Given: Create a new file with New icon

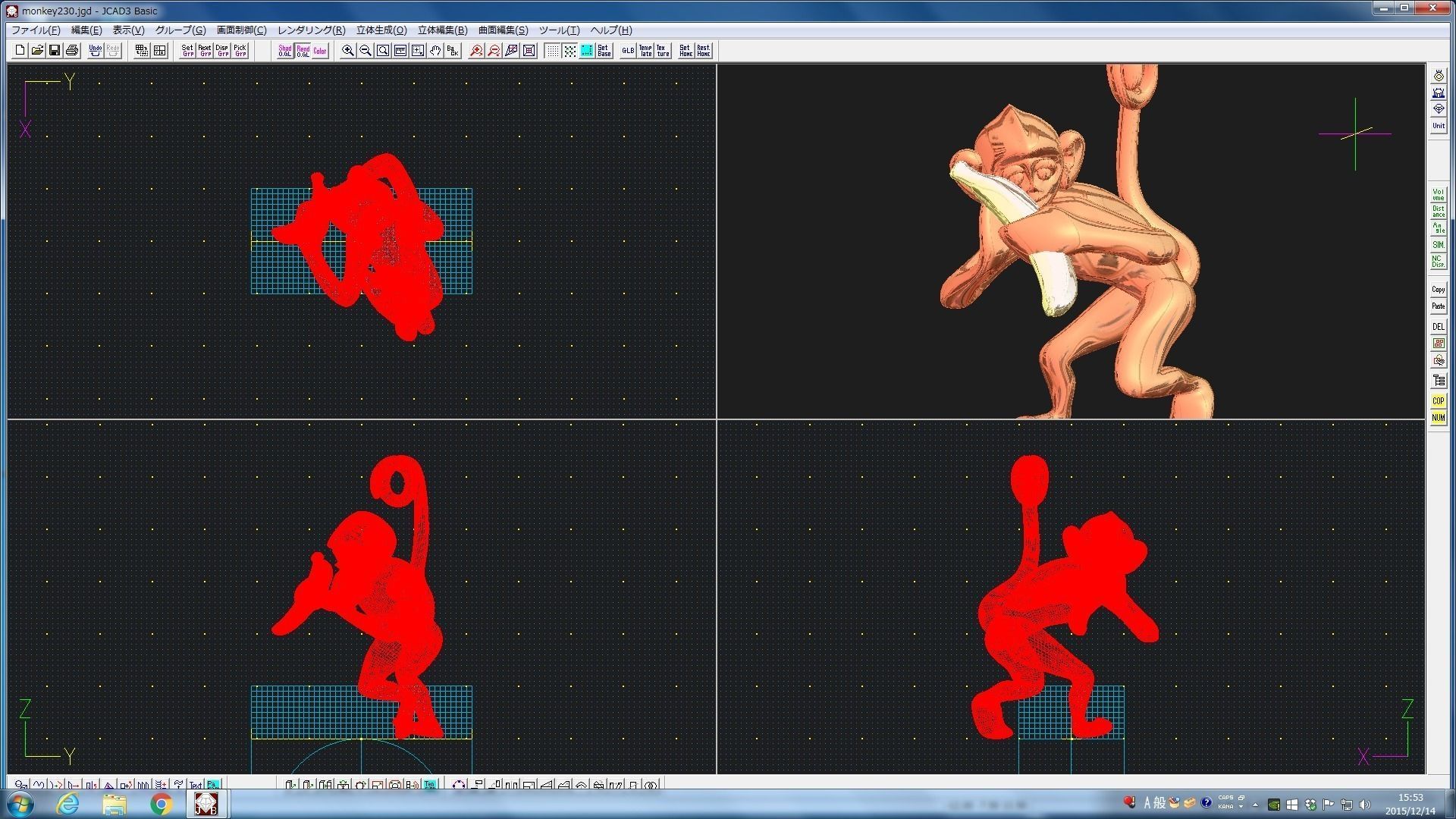Looking at the screenshot, I should pyautogui.click(x=20, y=51).
